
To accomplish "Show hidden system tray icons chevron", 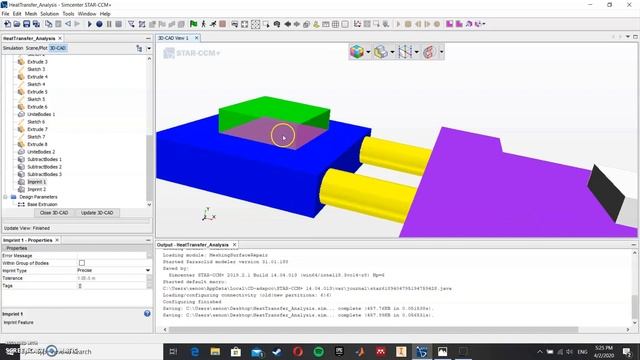I will tap(540, 352).
